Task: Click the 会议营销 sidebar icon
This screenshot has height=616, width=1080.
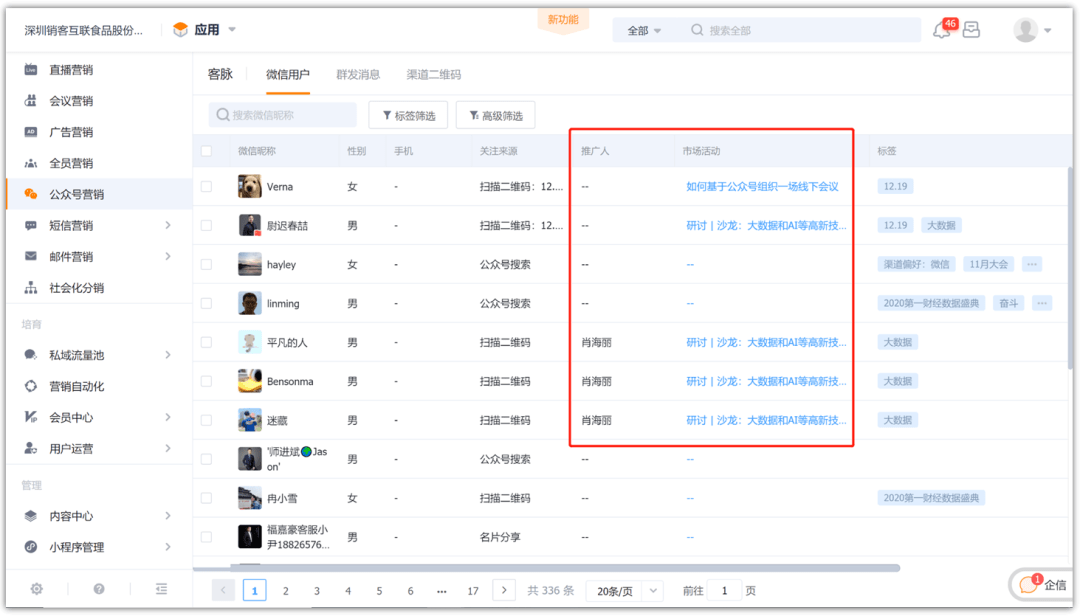Action: click(x=31, y=101)
